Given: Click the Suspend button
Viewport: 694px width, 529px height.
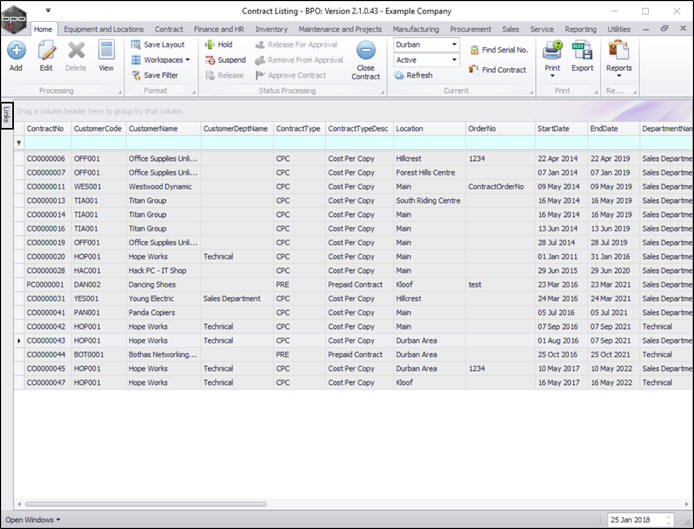Looking at the screenshot, I should click(x=225, y=60).
